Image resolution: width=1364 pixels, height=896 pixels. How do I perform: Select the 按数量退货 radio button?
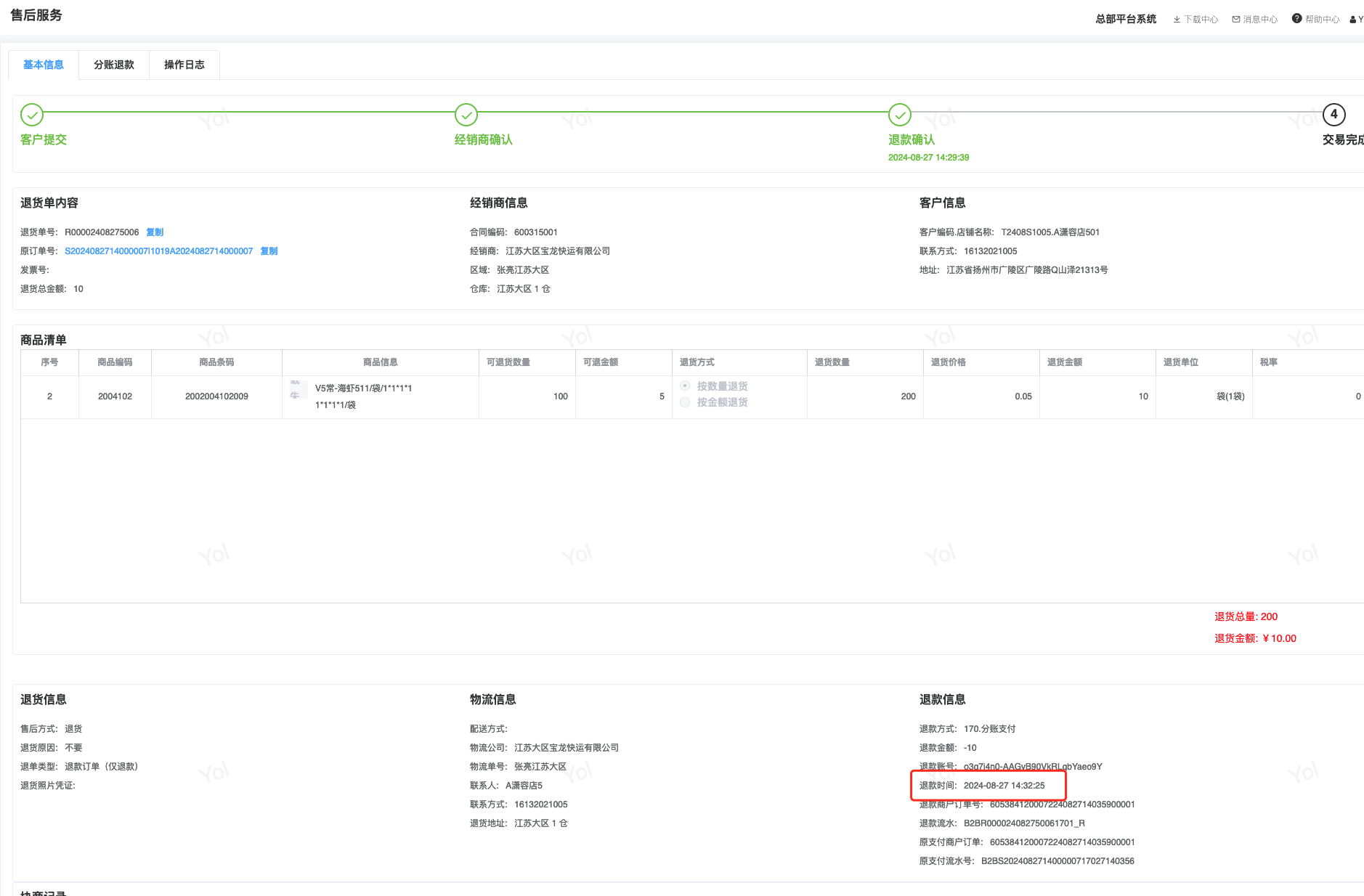point(685,386)
